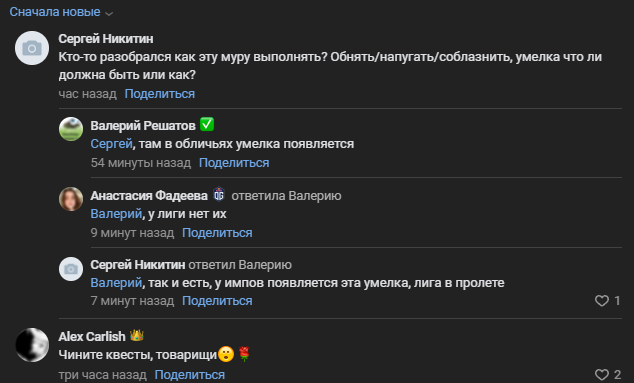
Task: Click Анастасия Фадеева's profile photo
Action: [x=71, y=199]
